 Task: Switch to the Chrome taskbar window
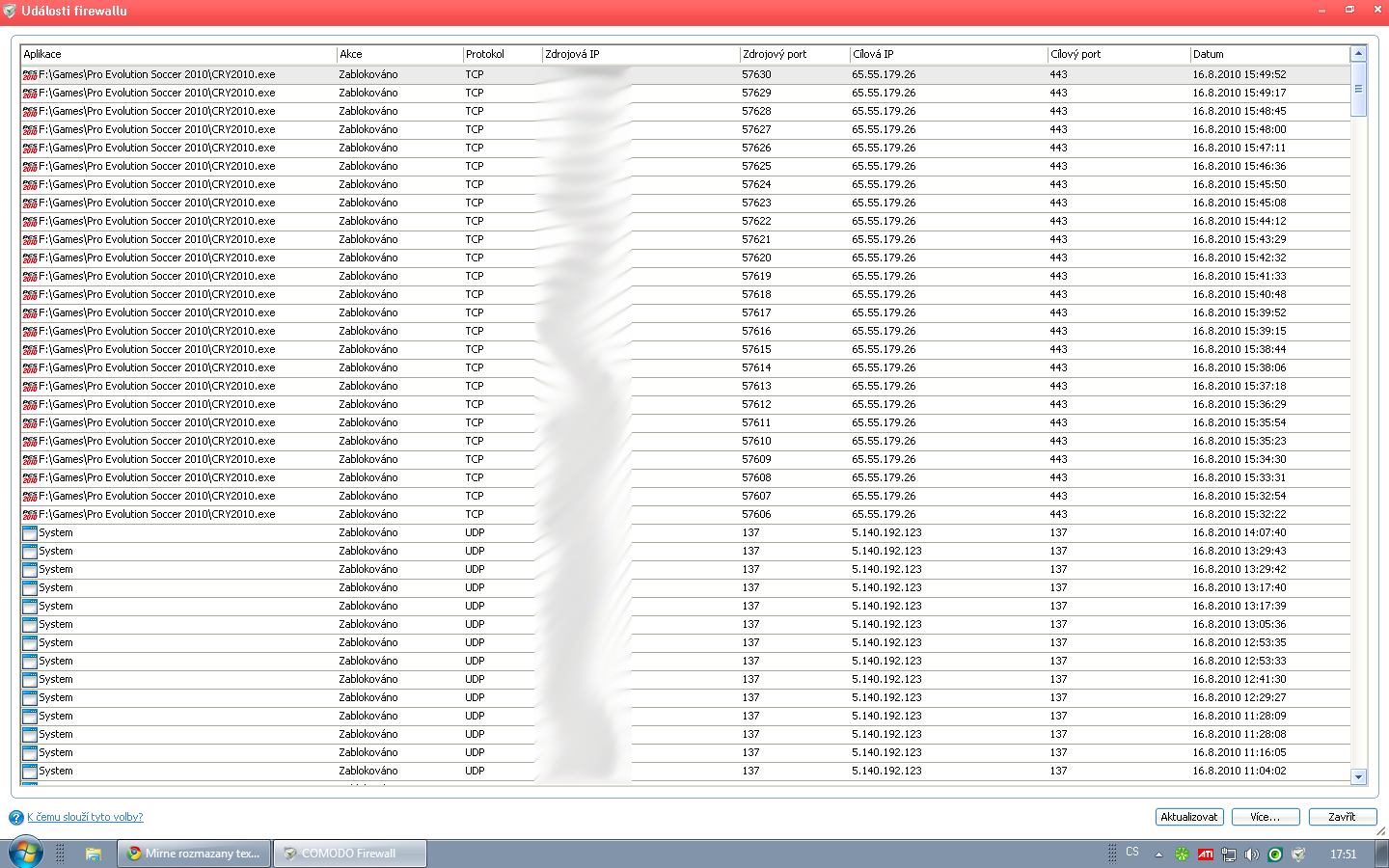coord(194,854)
